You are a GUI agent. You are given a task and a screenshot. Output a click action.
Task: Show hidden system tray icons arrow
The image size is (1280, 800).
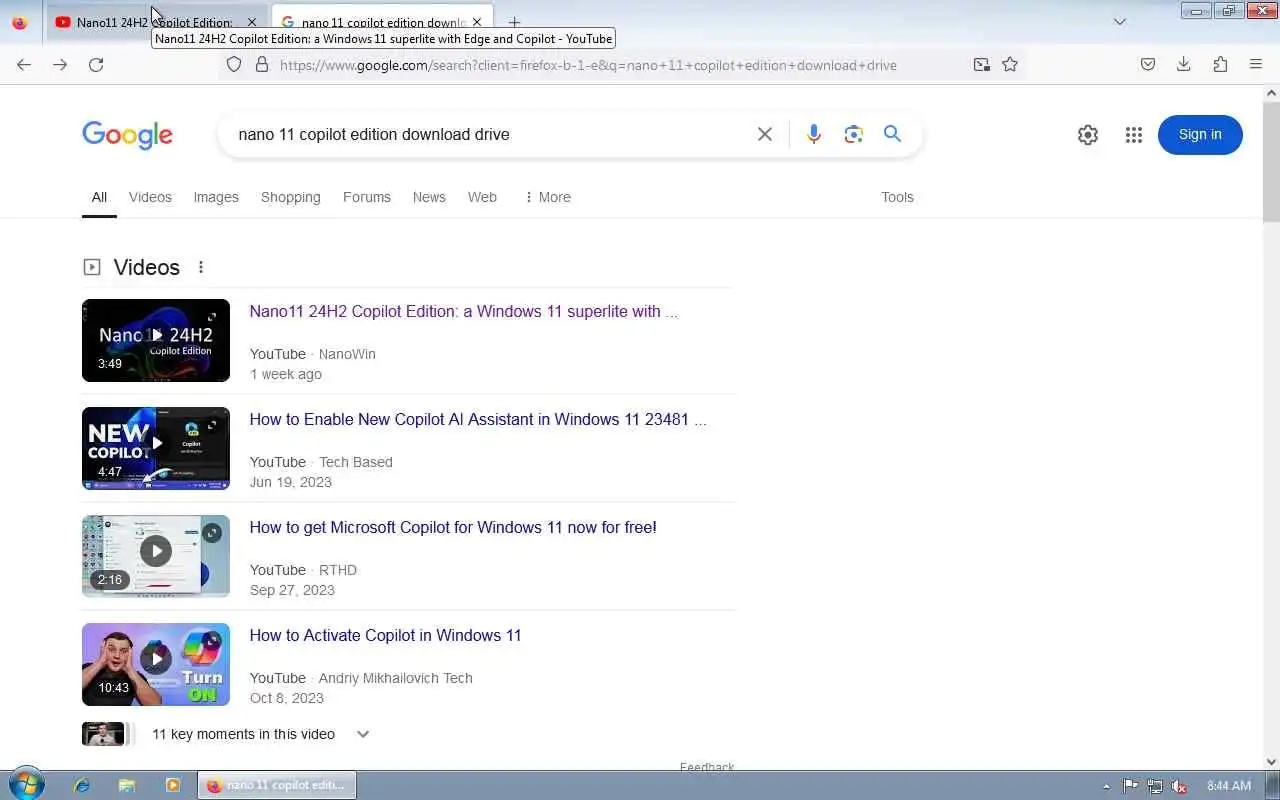tap(1106, 786)
